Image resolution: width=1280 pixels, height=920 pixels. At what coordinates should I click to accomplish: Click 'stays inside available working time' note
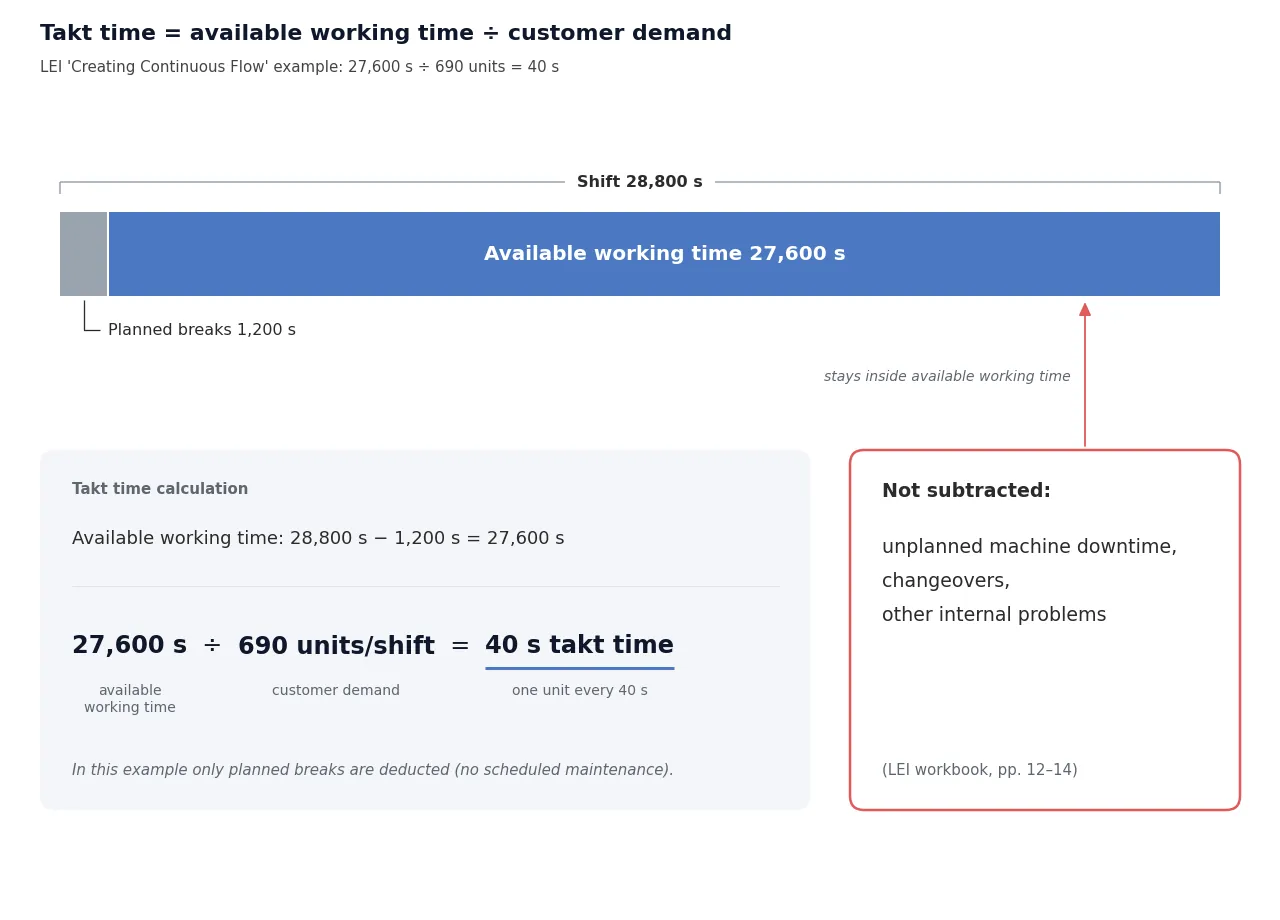pyautogui.click(x=947, y=377)
